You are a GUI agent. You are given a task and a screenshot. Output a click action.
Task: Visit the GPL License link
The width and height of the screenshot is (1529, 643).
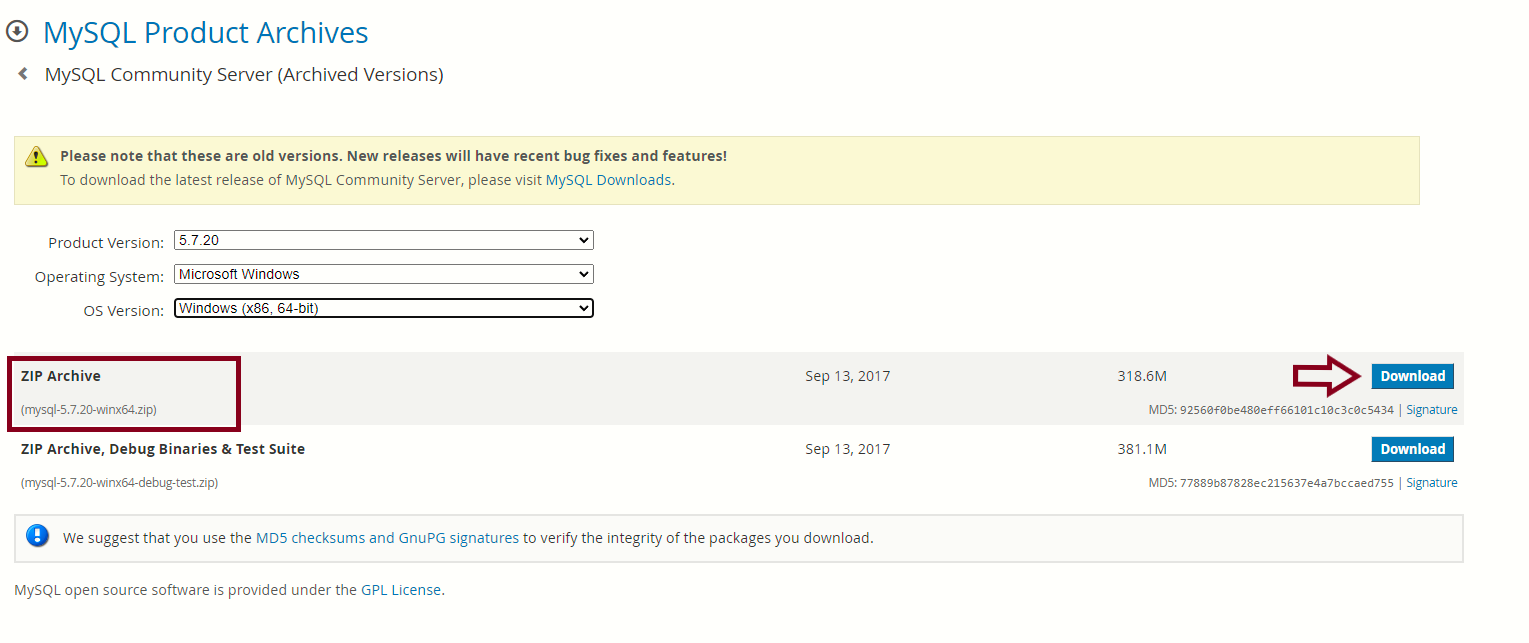(x=401, y=590)
